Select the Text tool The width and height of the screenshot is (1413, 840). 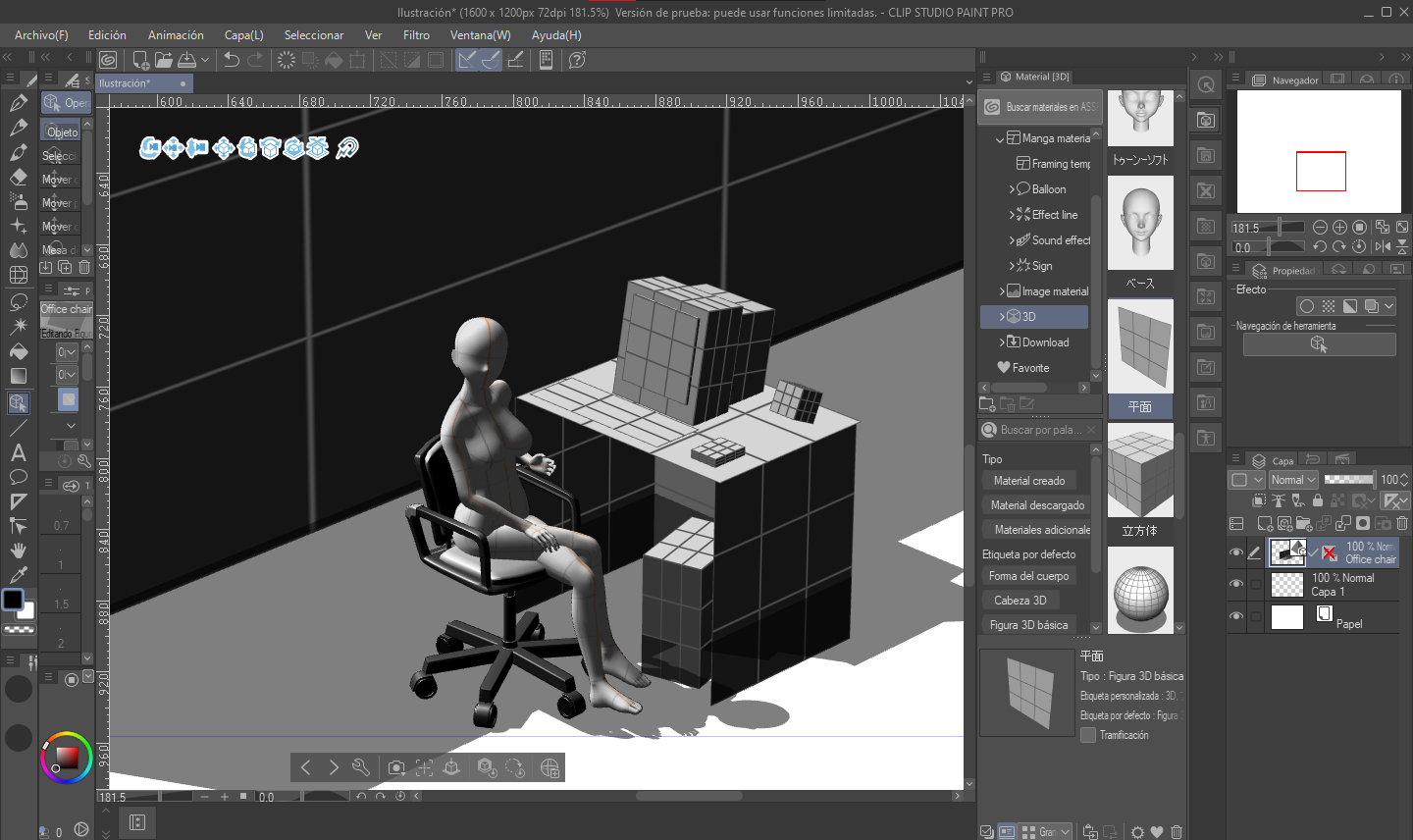pyautogui.click(x=18, y=452)
